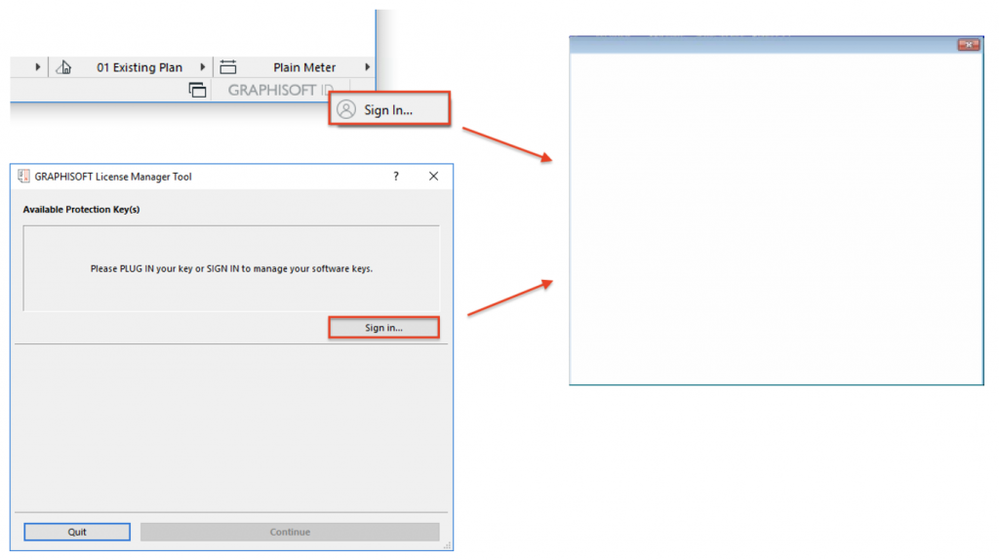Expand the arrow right of 01 Existing Plan
This screenshot has height=560, width=999.
coord(203,67)
